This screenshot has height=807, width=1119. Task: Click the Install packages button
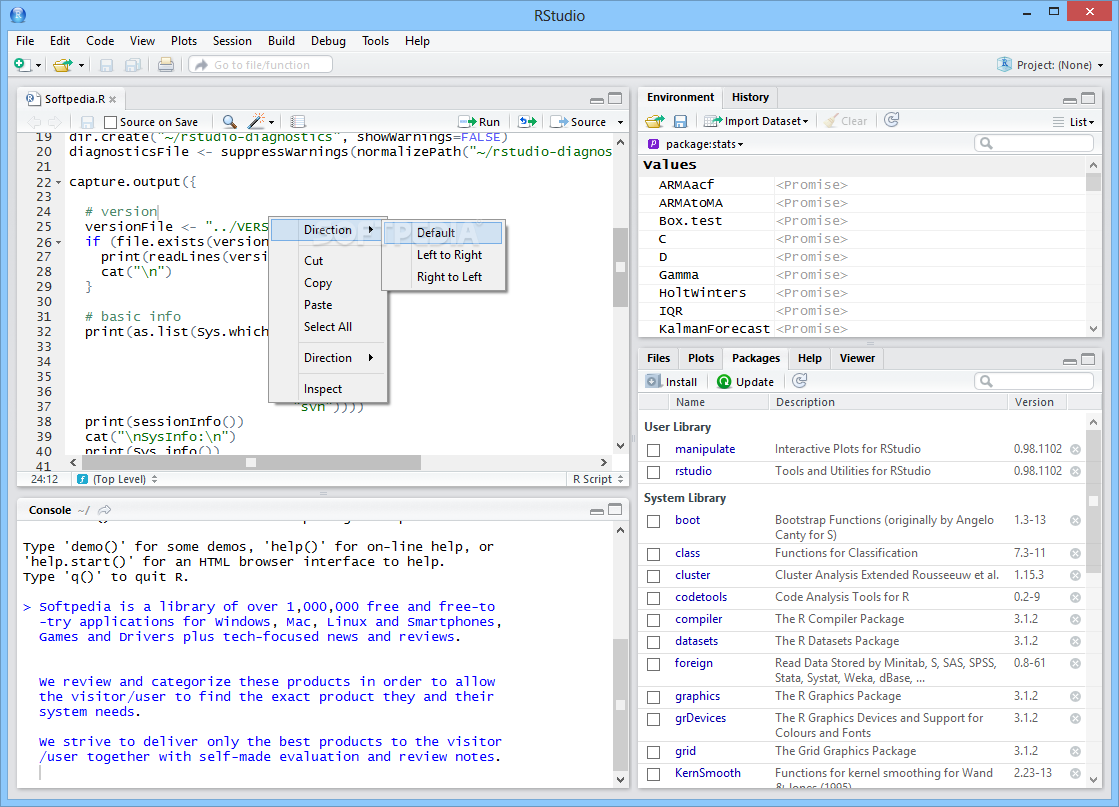pos(672,382)
